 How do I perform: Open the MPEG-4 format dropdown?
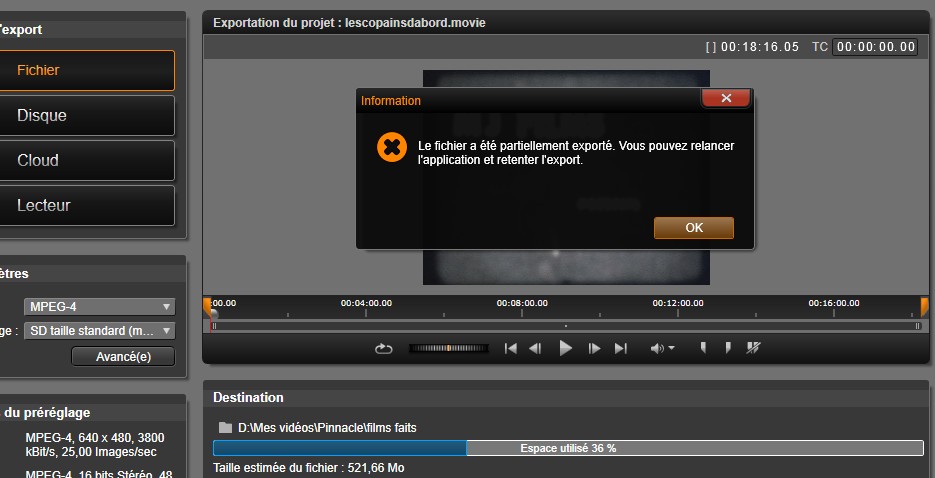click(100, 307)
